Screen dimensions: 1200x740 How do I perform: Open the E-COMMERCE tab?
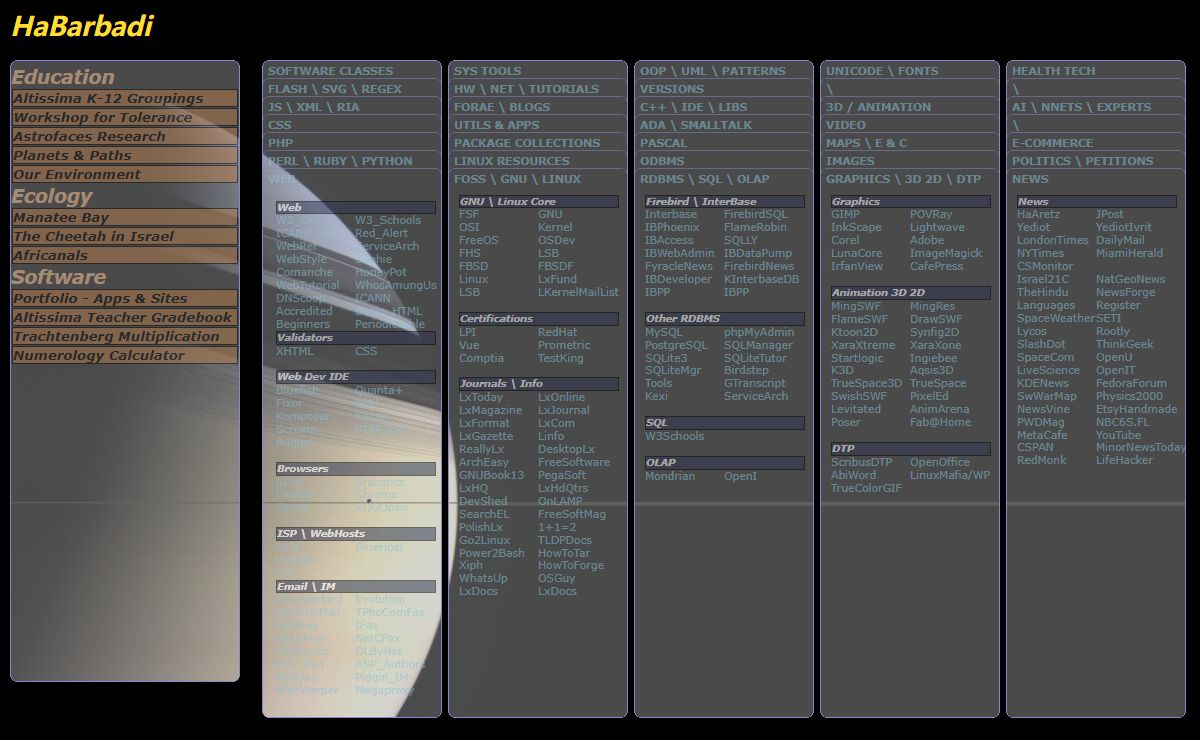(1095, 143)
